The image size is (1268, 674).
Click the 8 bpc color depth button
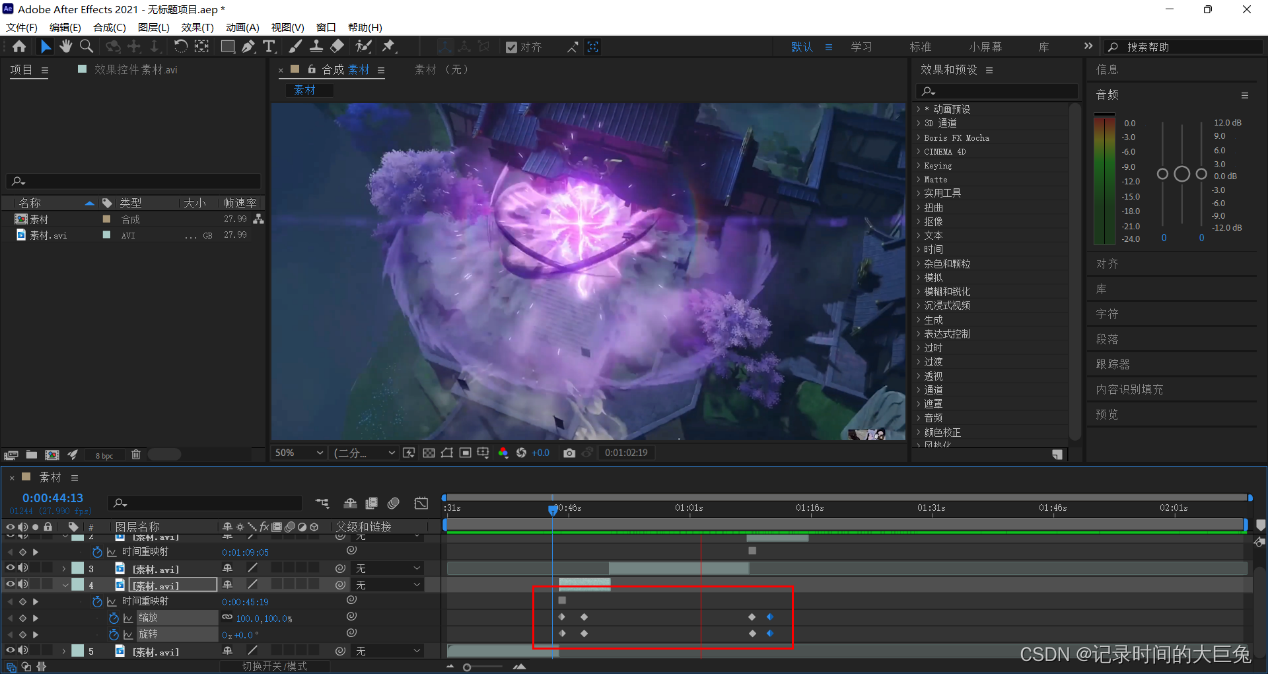(103, 455)
